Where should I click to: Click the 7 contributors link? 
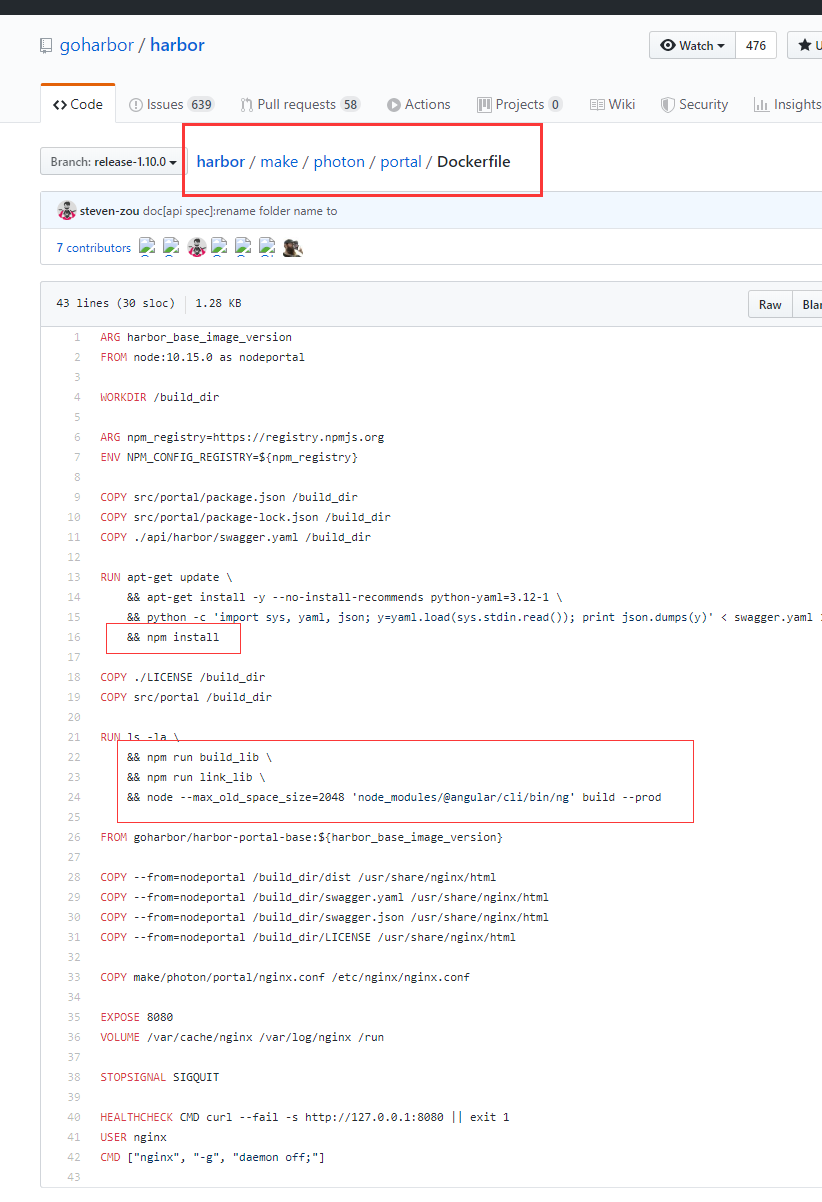click(93, 247)
